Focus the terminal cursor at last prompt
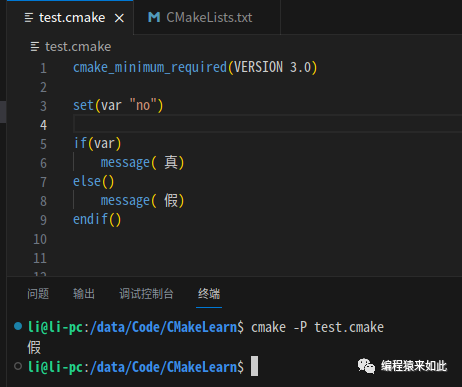462x387 pixels. [254, 366]
